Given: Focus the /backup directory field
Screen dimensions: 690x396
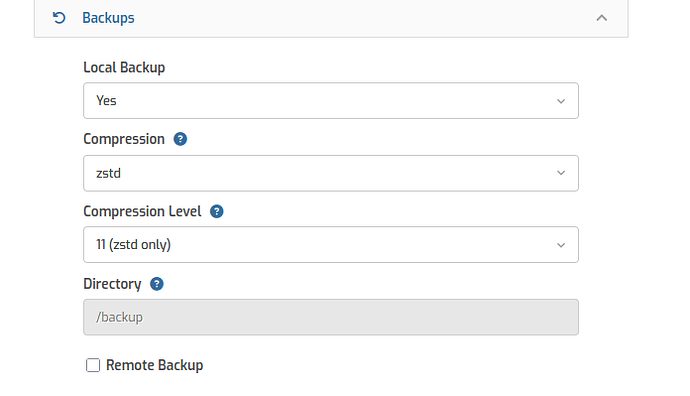Looking at the screenshot, I should point(331,317).
